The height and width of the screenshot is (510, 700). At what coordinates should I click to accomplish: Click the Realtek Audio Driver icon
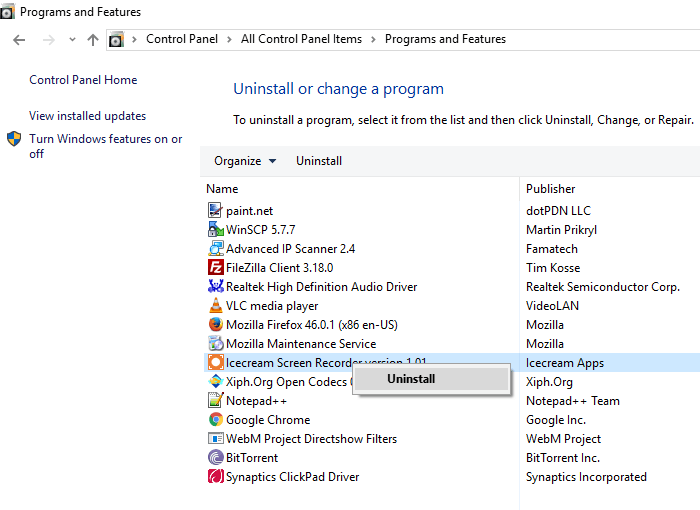[215, 286]
